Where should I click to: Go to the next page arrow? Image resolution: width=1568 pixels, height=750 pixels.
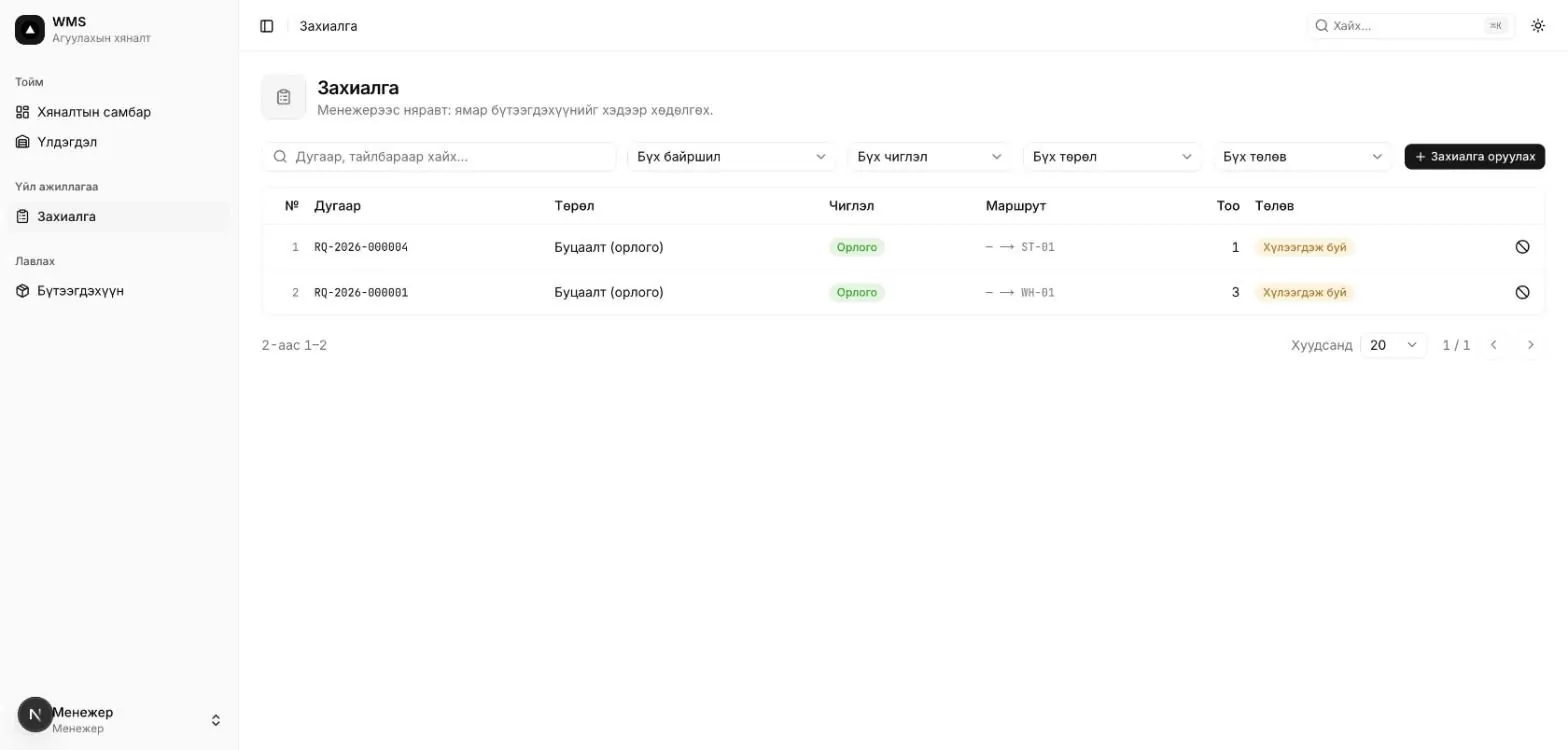click(x=1531, y=345)
